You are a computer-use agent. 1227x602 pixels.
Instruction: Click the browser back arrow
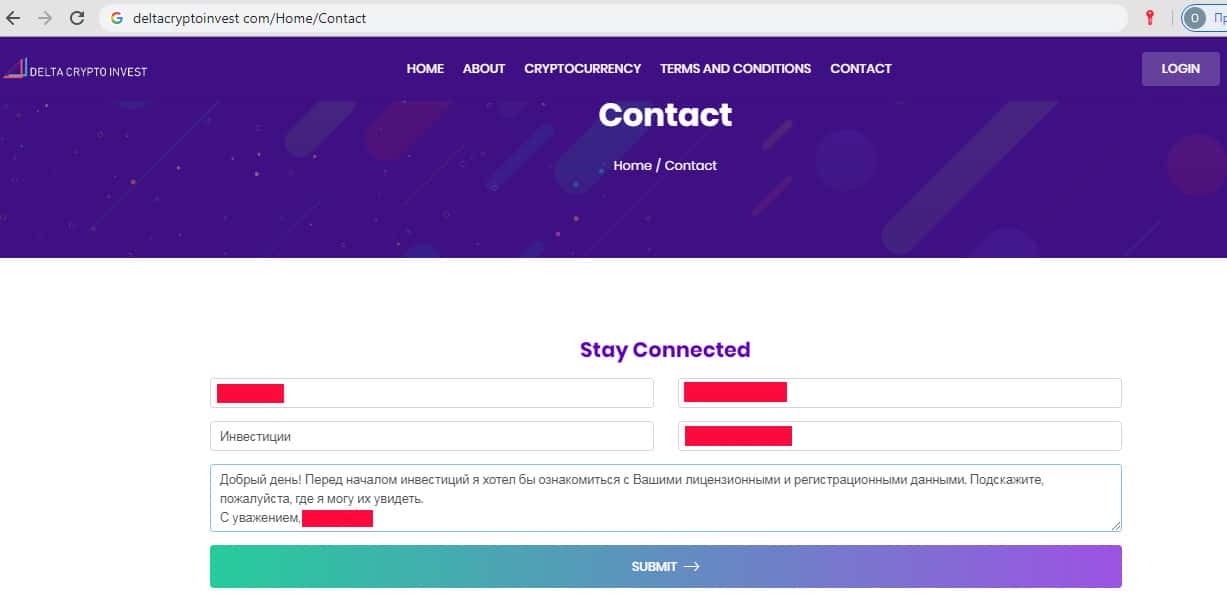13,18
